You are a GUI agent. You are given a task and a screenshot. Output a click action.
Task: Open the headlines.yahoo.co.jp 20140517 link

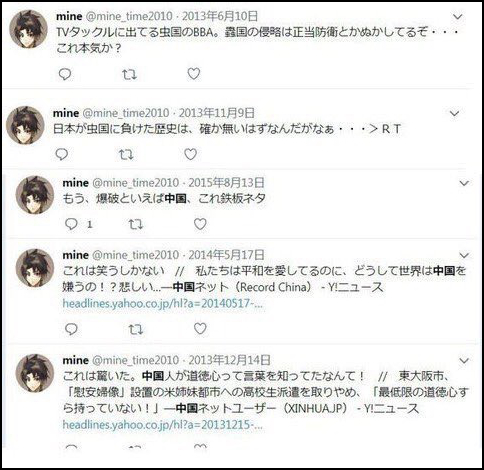(x=163, y=303)
